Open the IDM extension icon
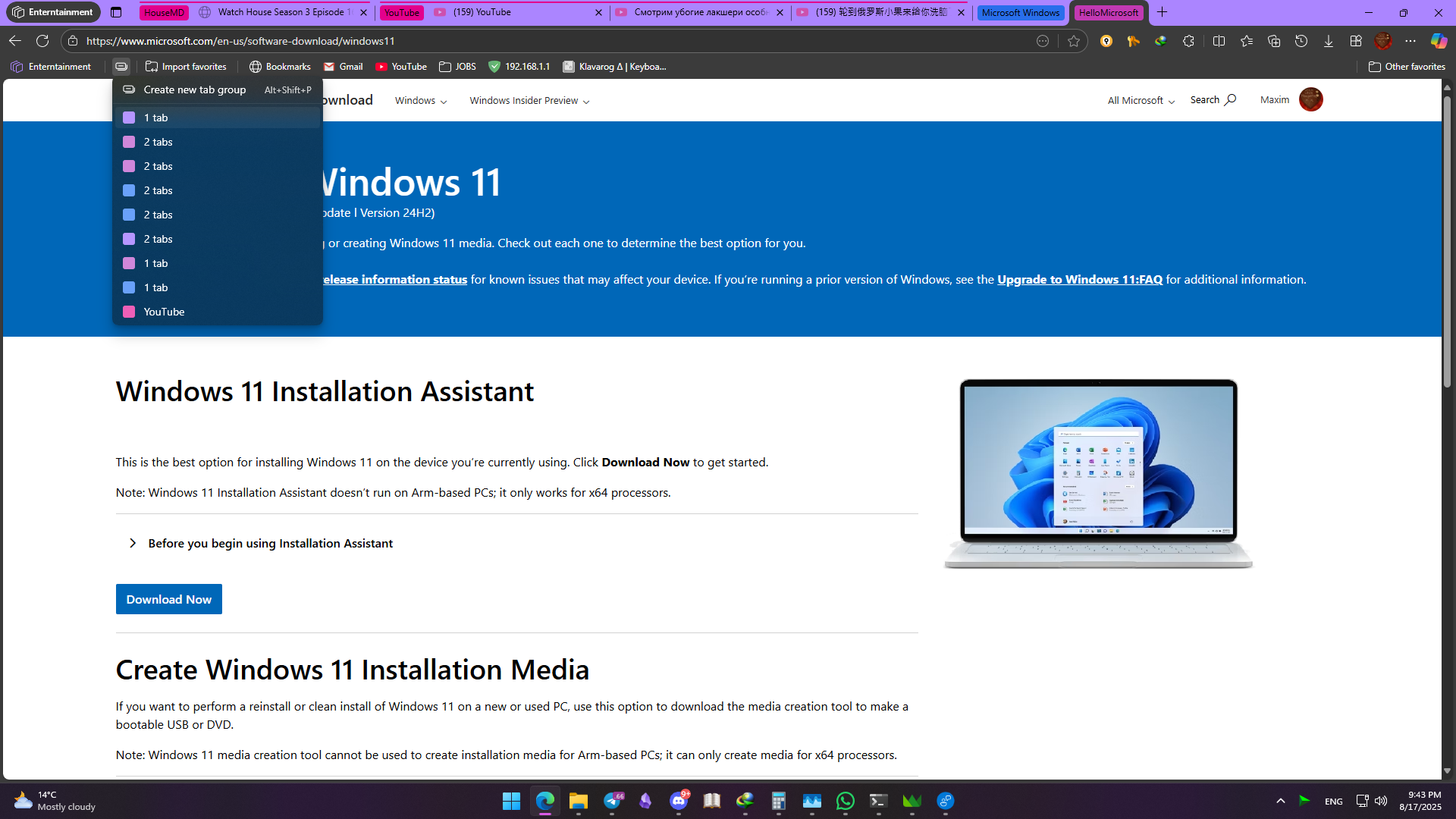Viewport: 1456px width, 819px height. point(1162,41)
